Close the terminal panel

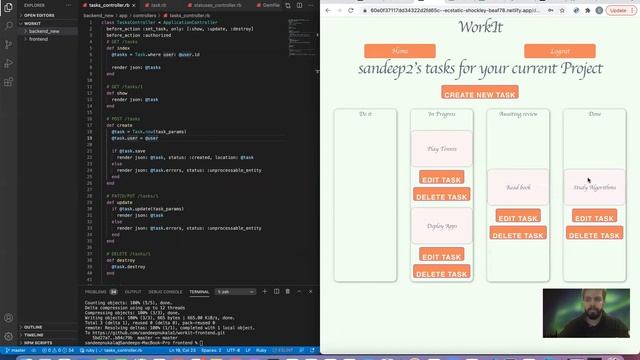pyautogui.click(x=311, y=291)
